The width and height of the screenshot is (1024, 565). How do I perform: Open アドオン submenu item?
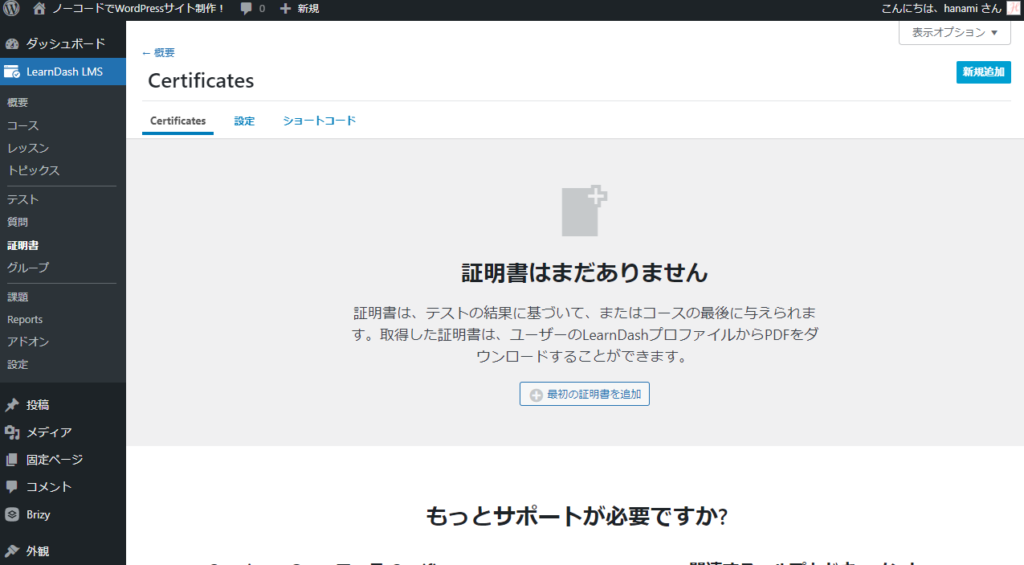28,342
